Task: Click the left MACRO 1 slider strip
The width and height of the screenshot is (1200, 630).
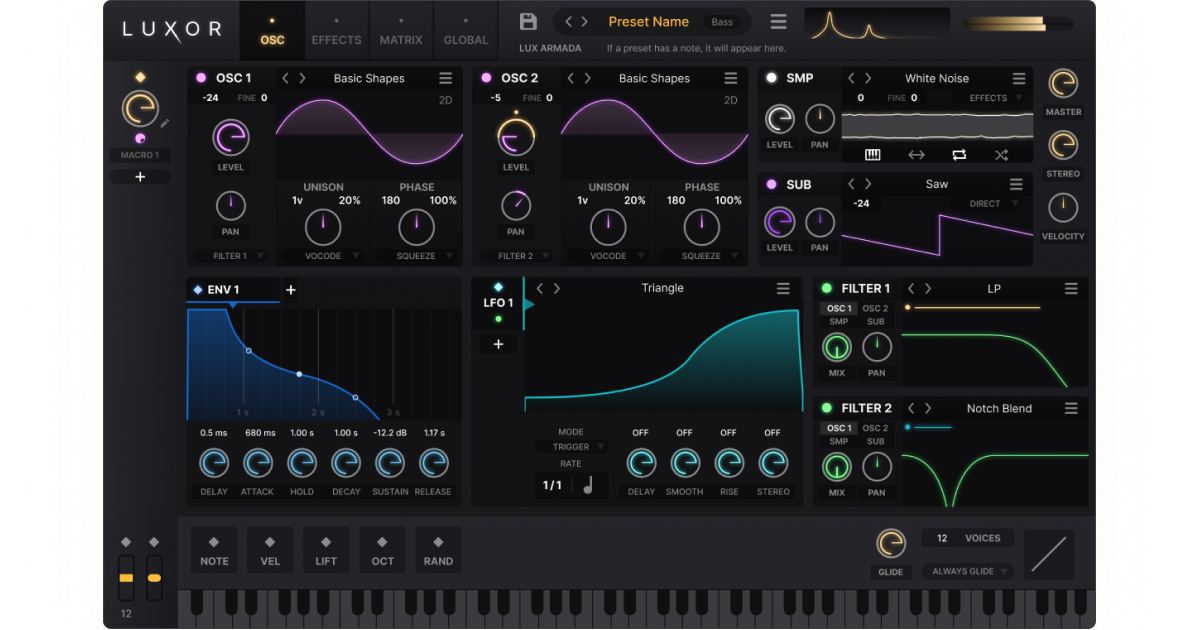Action: 126,576
